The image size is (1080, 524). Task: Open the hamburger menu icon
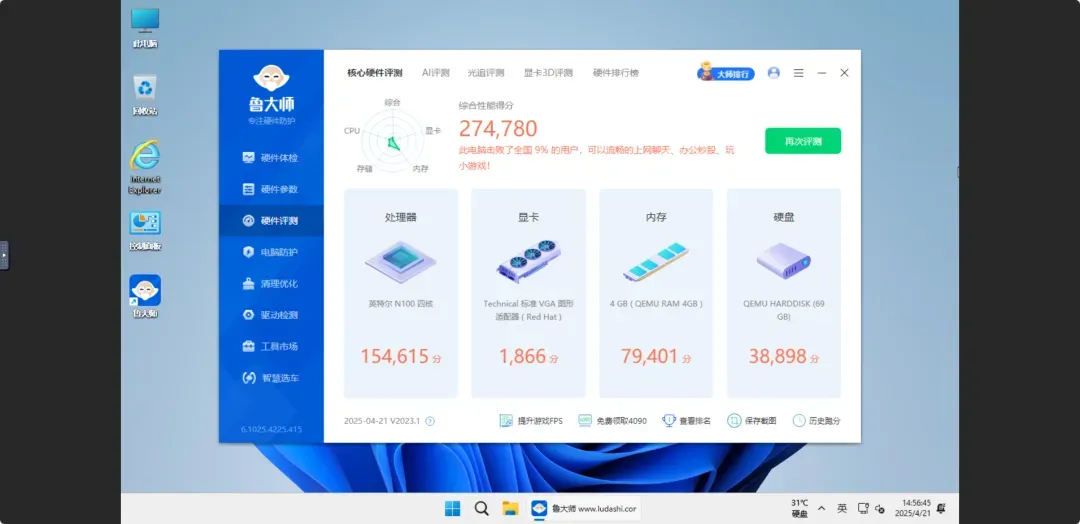[x=798, y=73]
